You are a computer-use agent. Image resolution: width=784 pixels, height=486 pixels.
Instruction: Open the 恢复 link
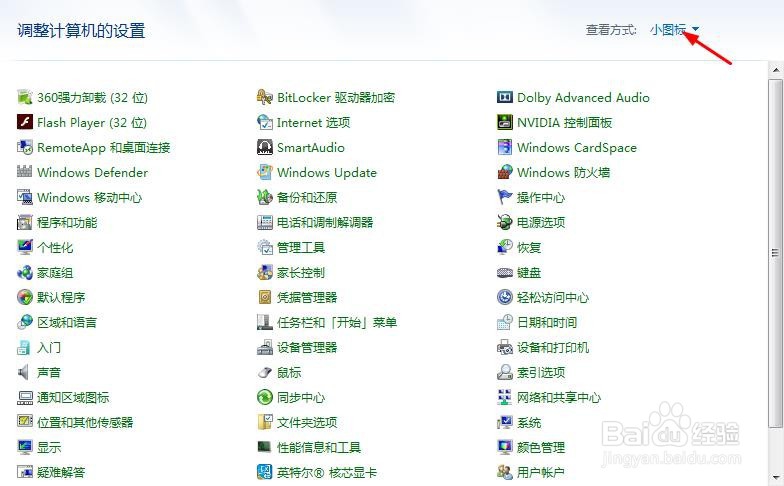click(529, 248)
